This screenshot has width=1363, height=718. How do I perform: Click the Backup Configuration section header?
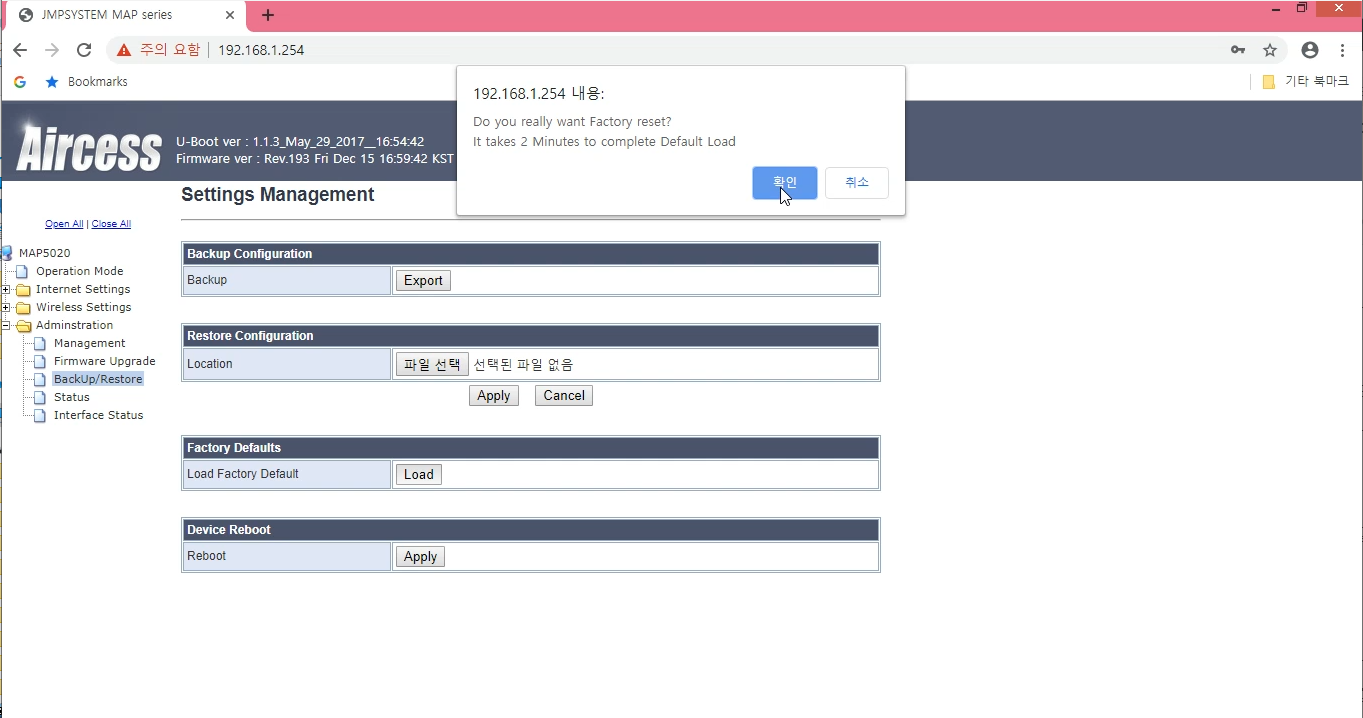(x=531, y=254)
